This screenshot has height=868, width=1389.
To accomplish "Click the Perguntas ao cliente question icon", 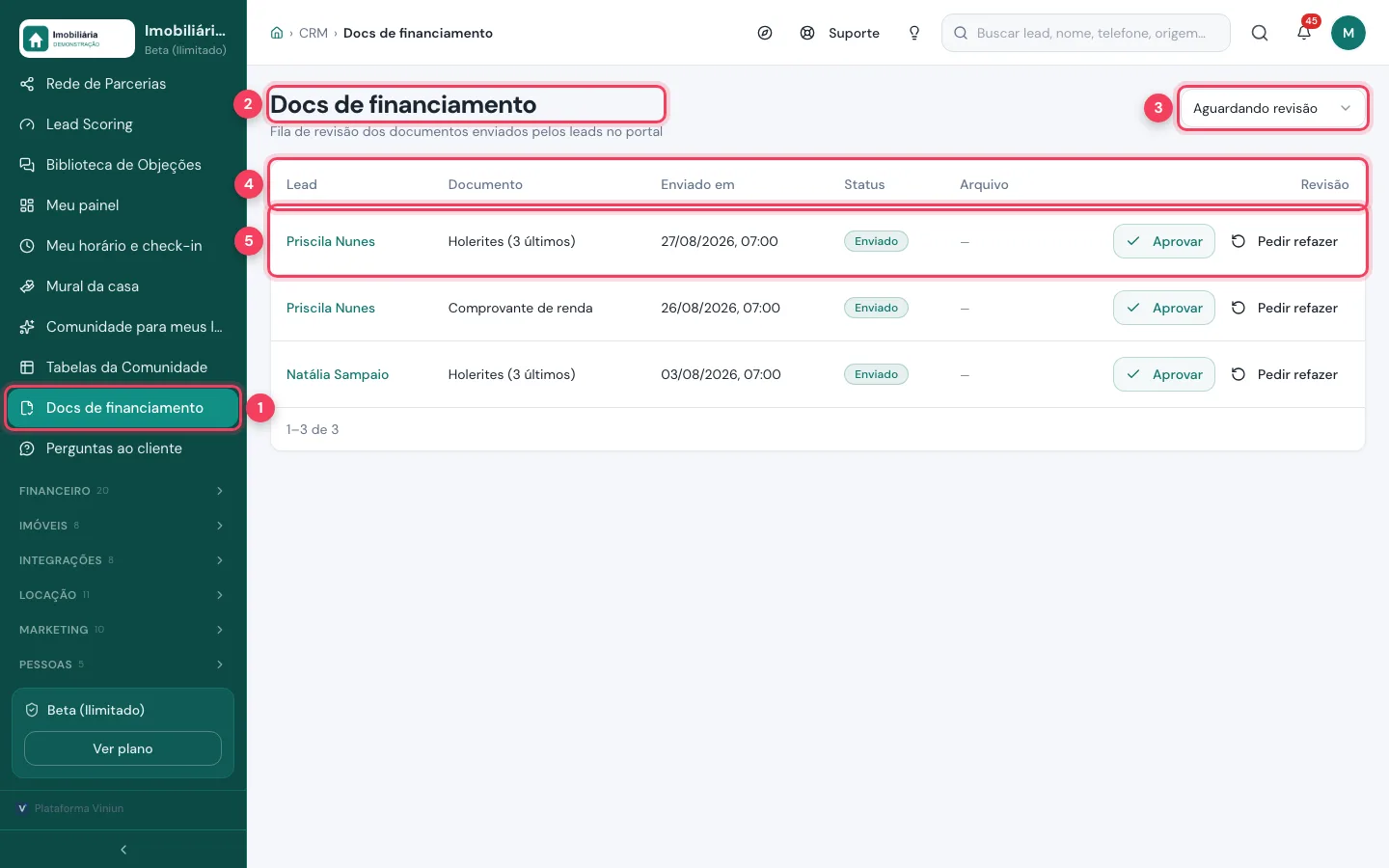I will pyautogui.click(x=27, y=448).
